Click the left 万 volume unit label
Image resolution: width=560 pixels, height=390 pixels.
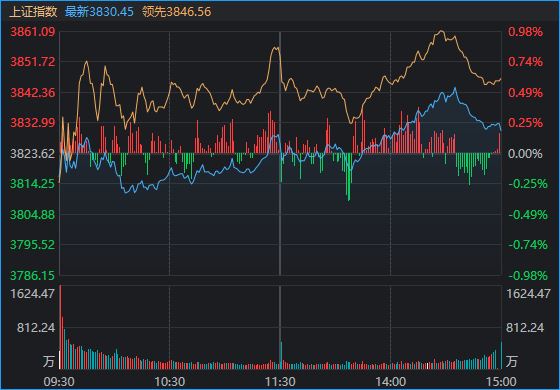click(x=49, y=361)
